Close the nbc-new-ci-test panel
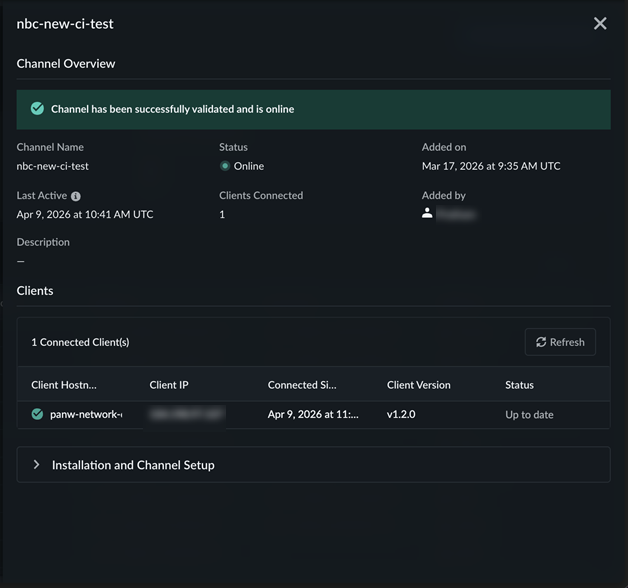This screenshot has width=628, height=588. pyautogui.click(x=600, y=23)
